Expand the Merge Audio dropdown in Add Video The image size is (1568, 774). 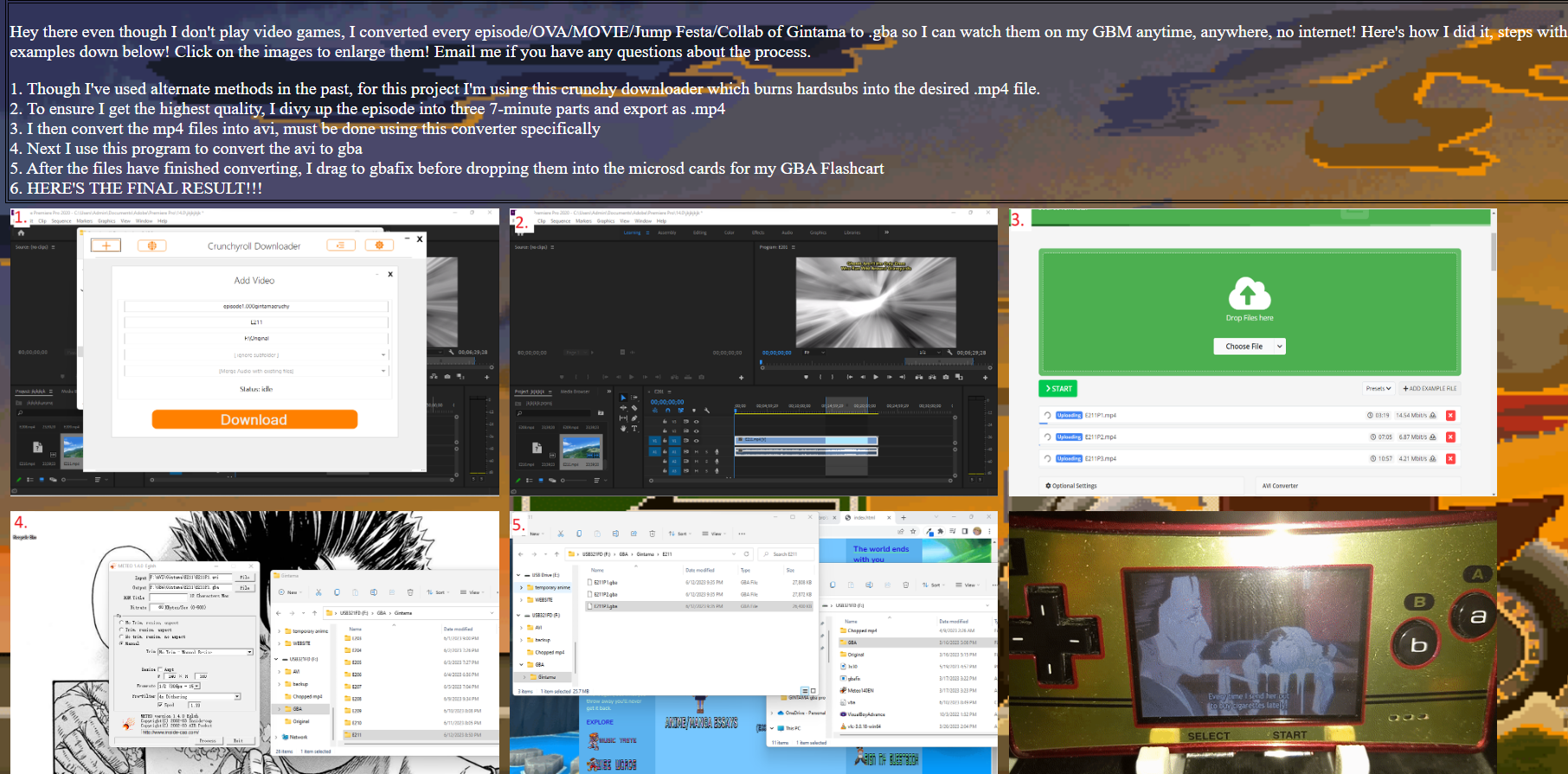[x=383, y=371]
